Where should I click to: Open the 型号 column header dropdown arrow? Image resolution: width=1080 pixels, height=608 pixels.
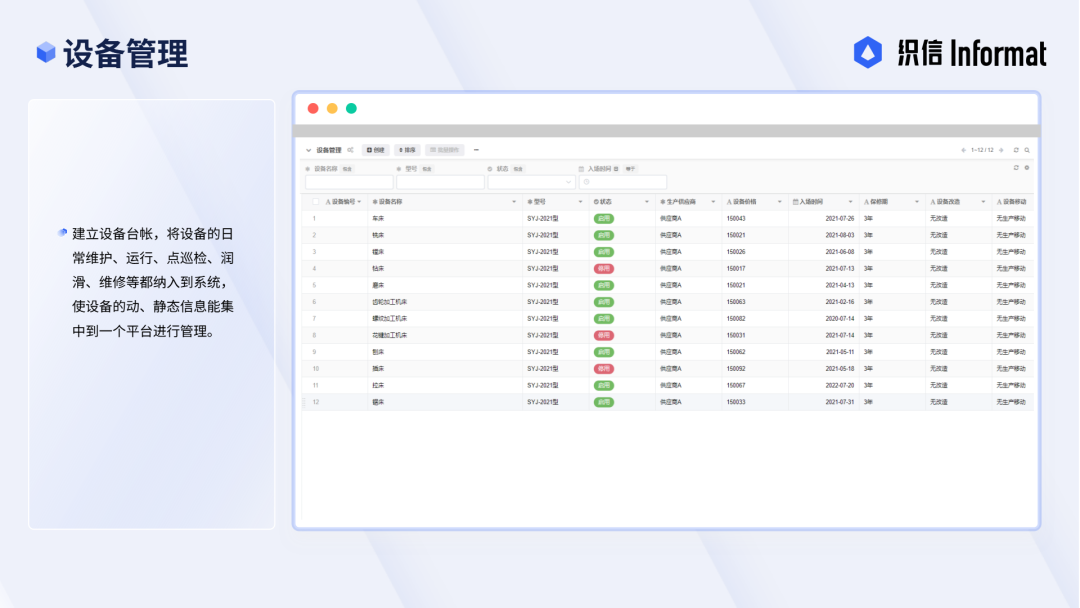pyautogui.click(x=580, y=202)
